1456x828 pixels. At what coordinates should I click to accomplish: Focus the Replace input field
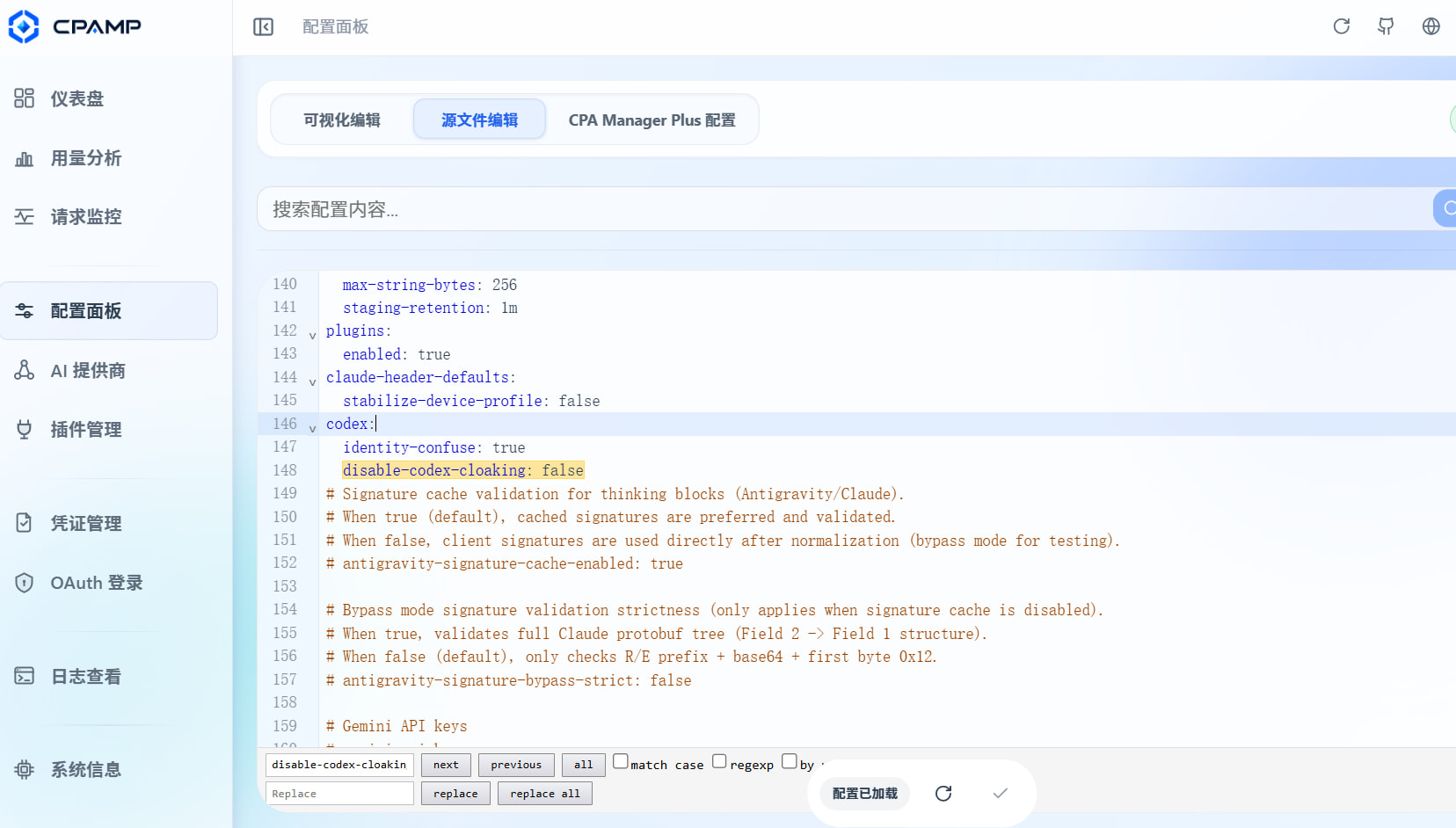(339, 794)
